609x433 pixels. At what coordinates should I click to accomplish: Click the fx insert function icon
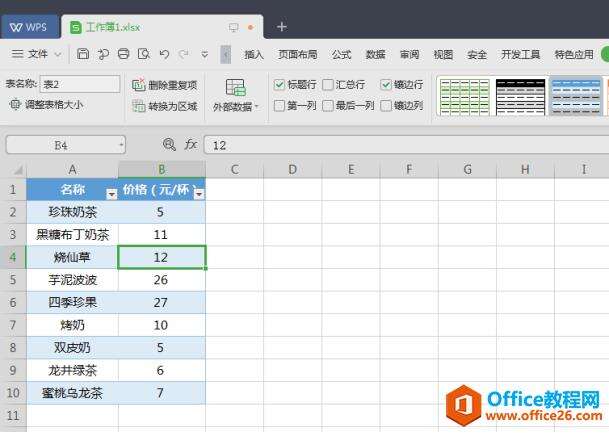[191, 145]
